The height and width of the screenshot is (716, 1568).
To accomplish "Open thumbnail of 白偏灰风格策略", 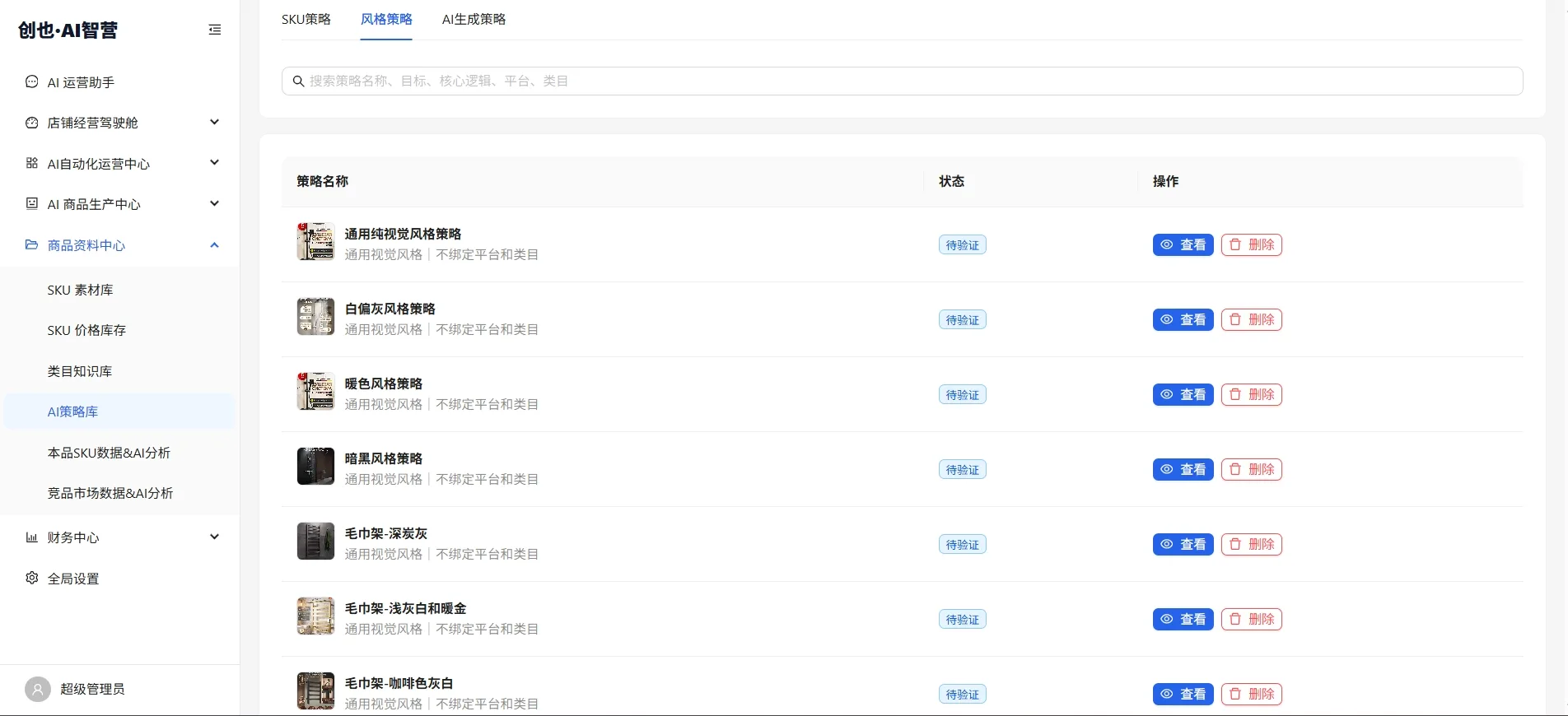I will tap(315, 316).
